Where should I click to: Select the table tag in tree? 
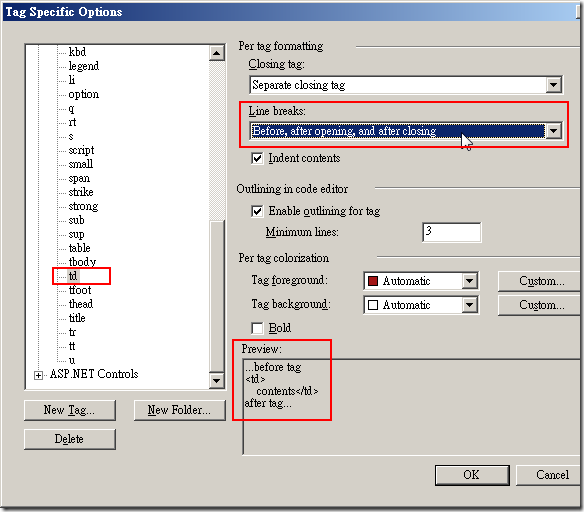pos(79,248)
